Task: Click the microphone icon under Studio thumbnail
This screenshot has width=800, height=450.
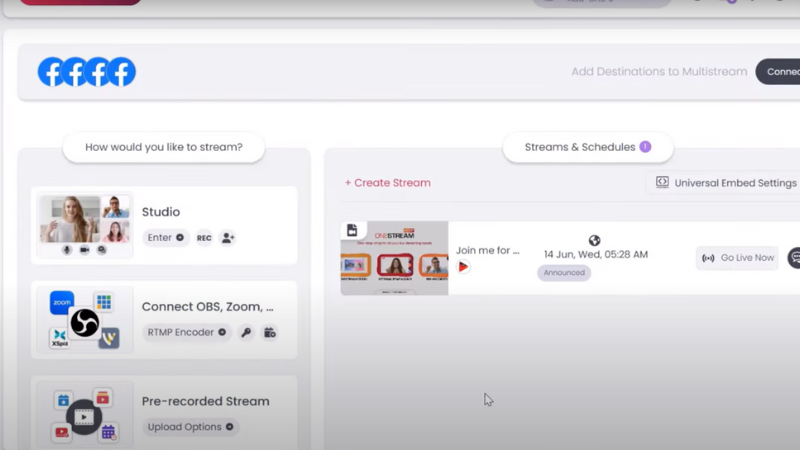Action: click(67, 249)
